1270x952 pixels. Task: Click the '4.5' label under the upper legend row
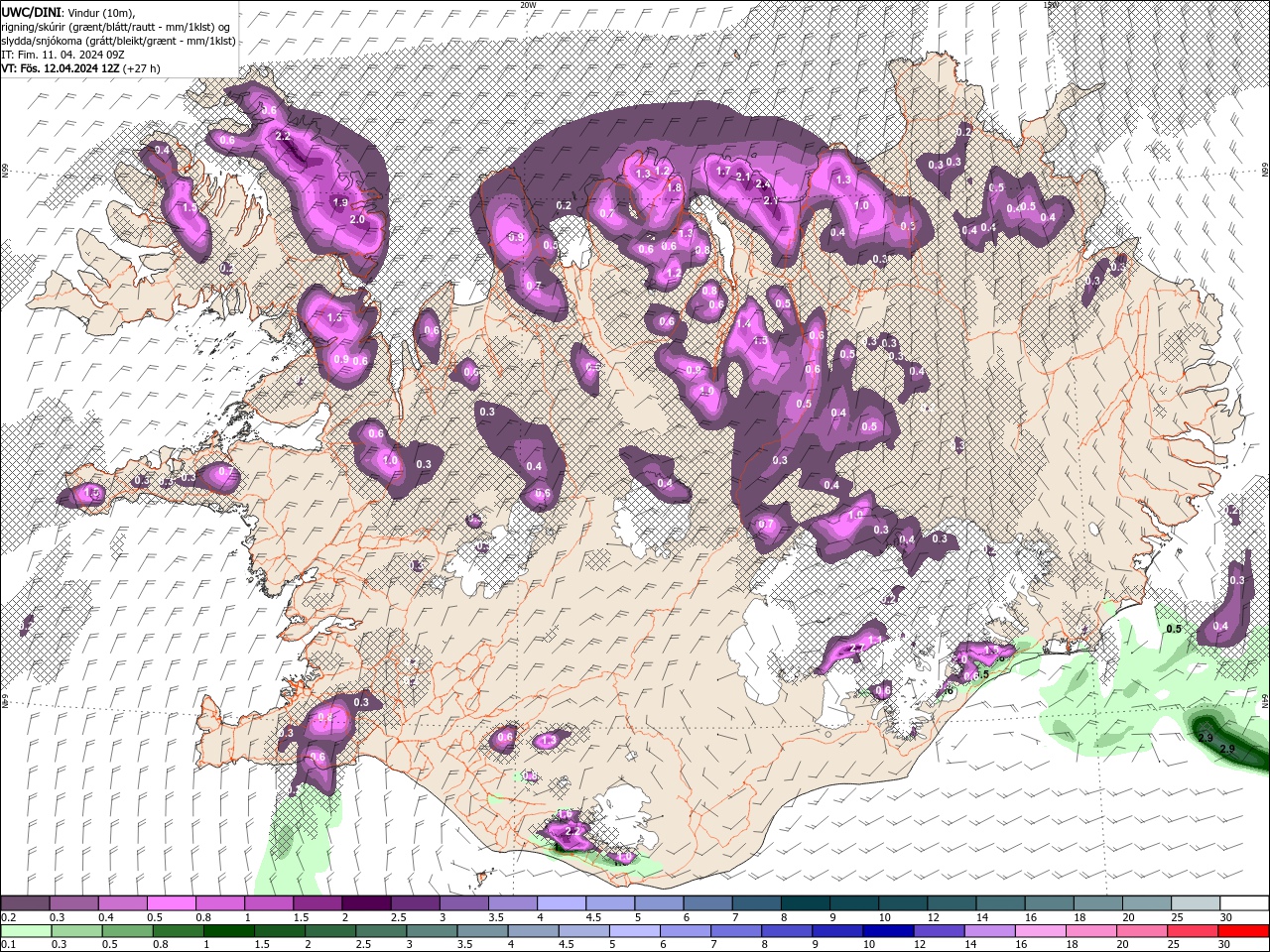(x=593, y=917)
